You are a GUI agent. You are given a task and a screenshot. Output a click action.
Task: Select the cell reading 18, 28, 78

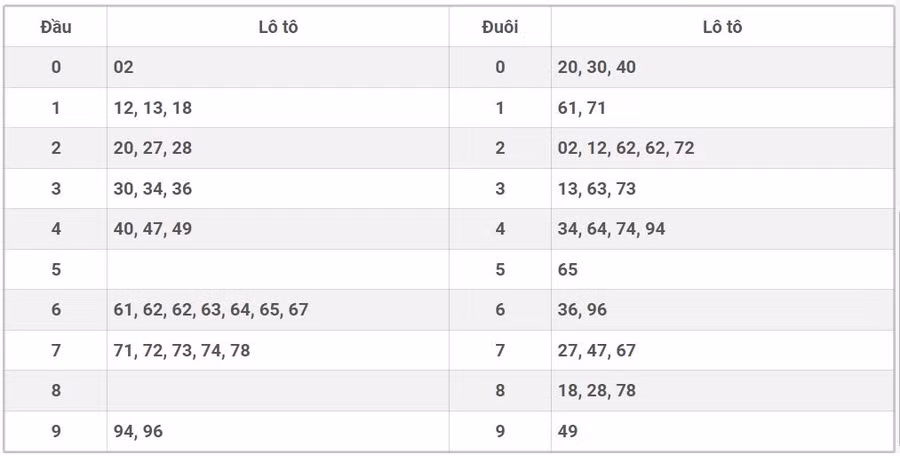point(597,390)
